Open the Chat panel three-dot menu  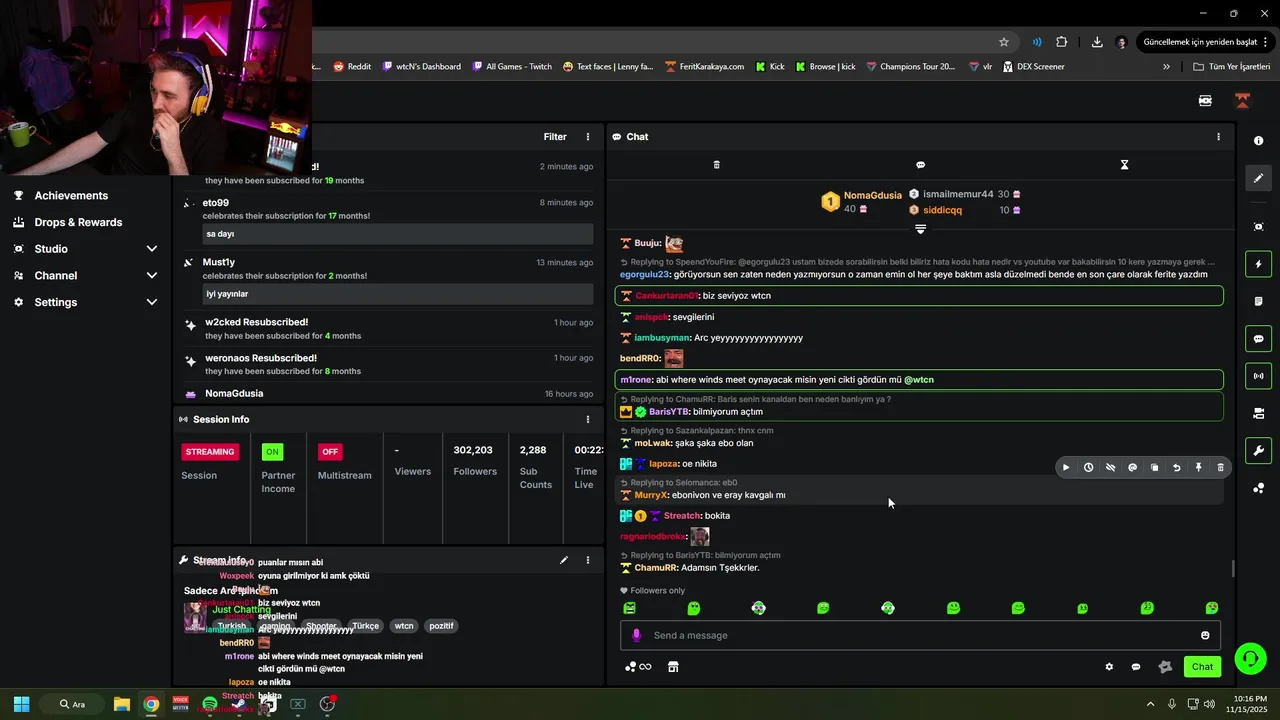(1218, 137)
